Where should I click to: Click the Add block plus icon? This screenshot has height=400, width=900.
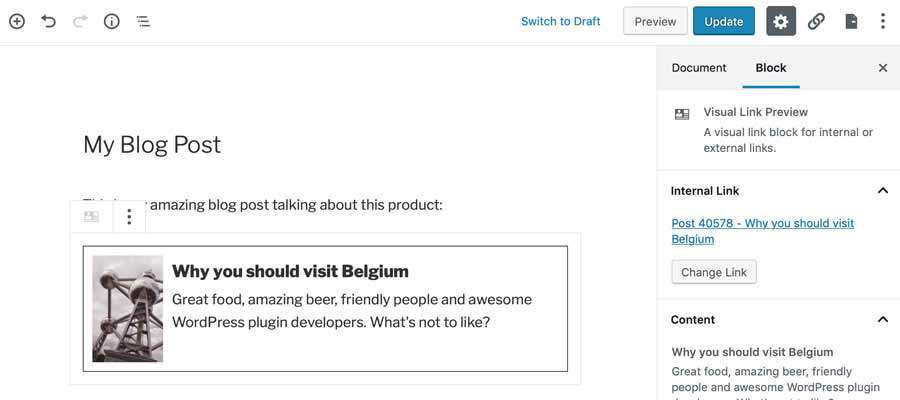click(17, 21)
